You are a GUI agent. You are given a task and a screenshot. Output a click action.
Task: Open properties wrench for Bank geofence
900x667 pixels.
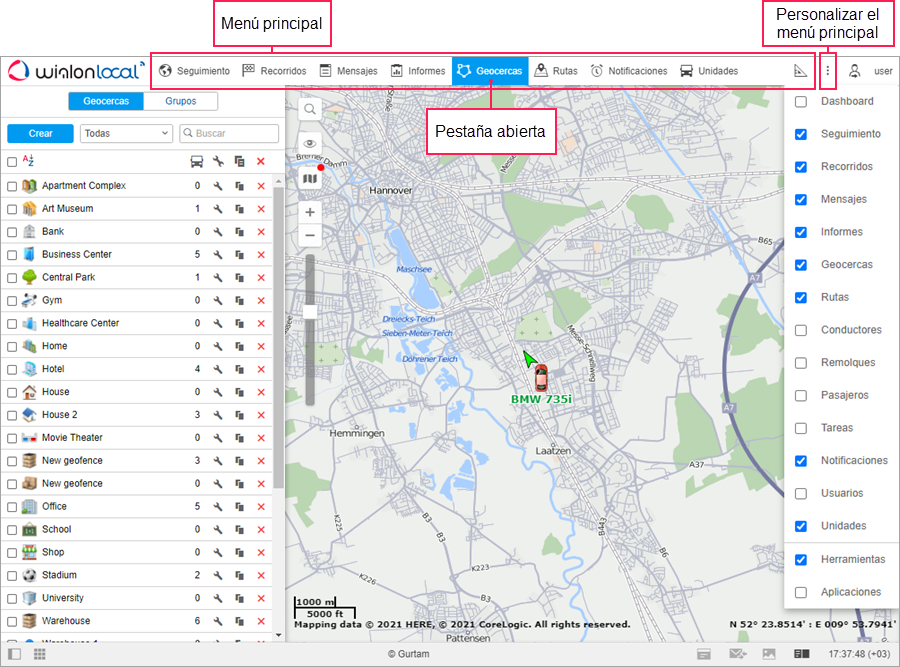[218, 232]
